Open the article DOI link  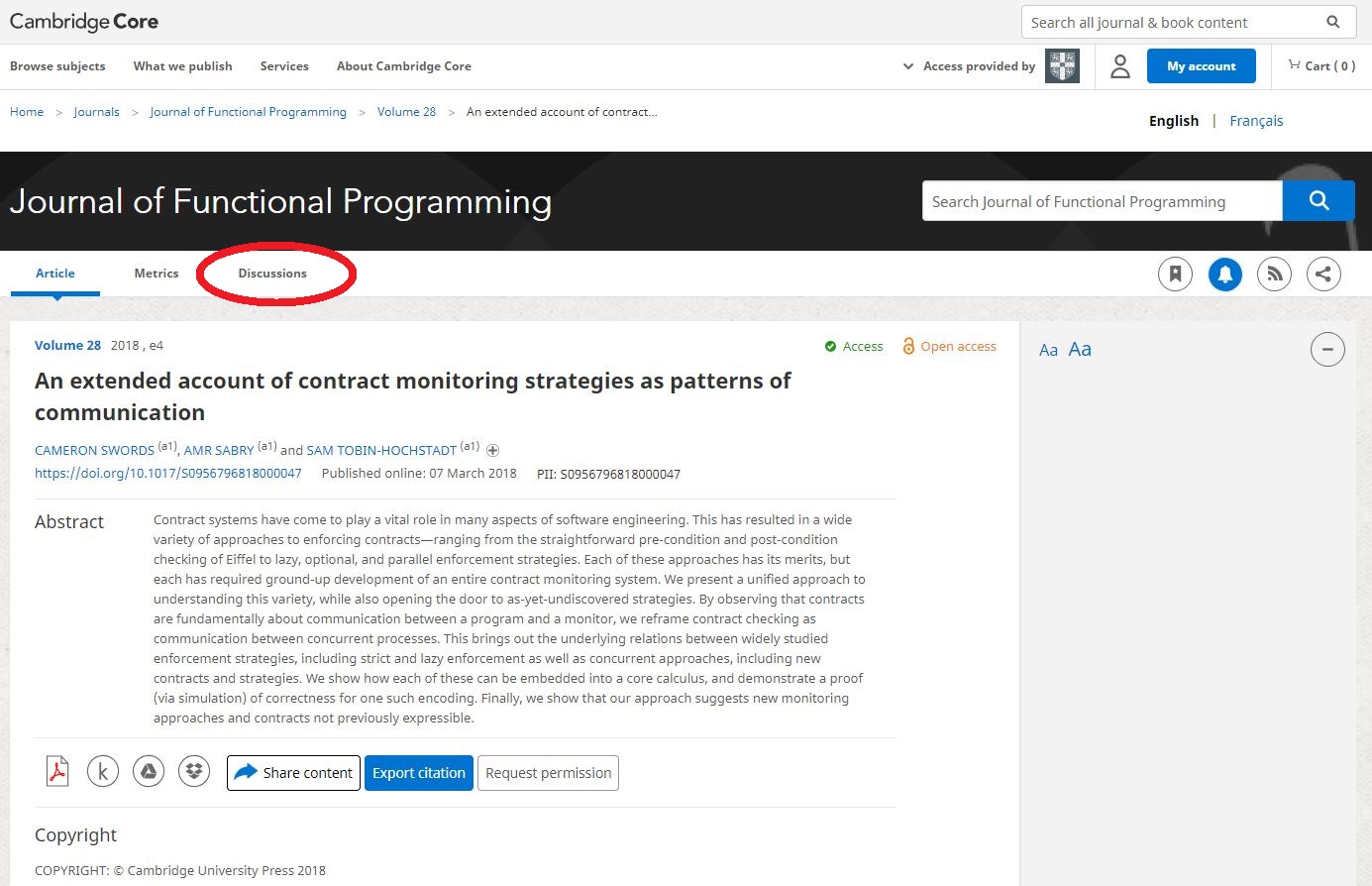click(168, 474)
